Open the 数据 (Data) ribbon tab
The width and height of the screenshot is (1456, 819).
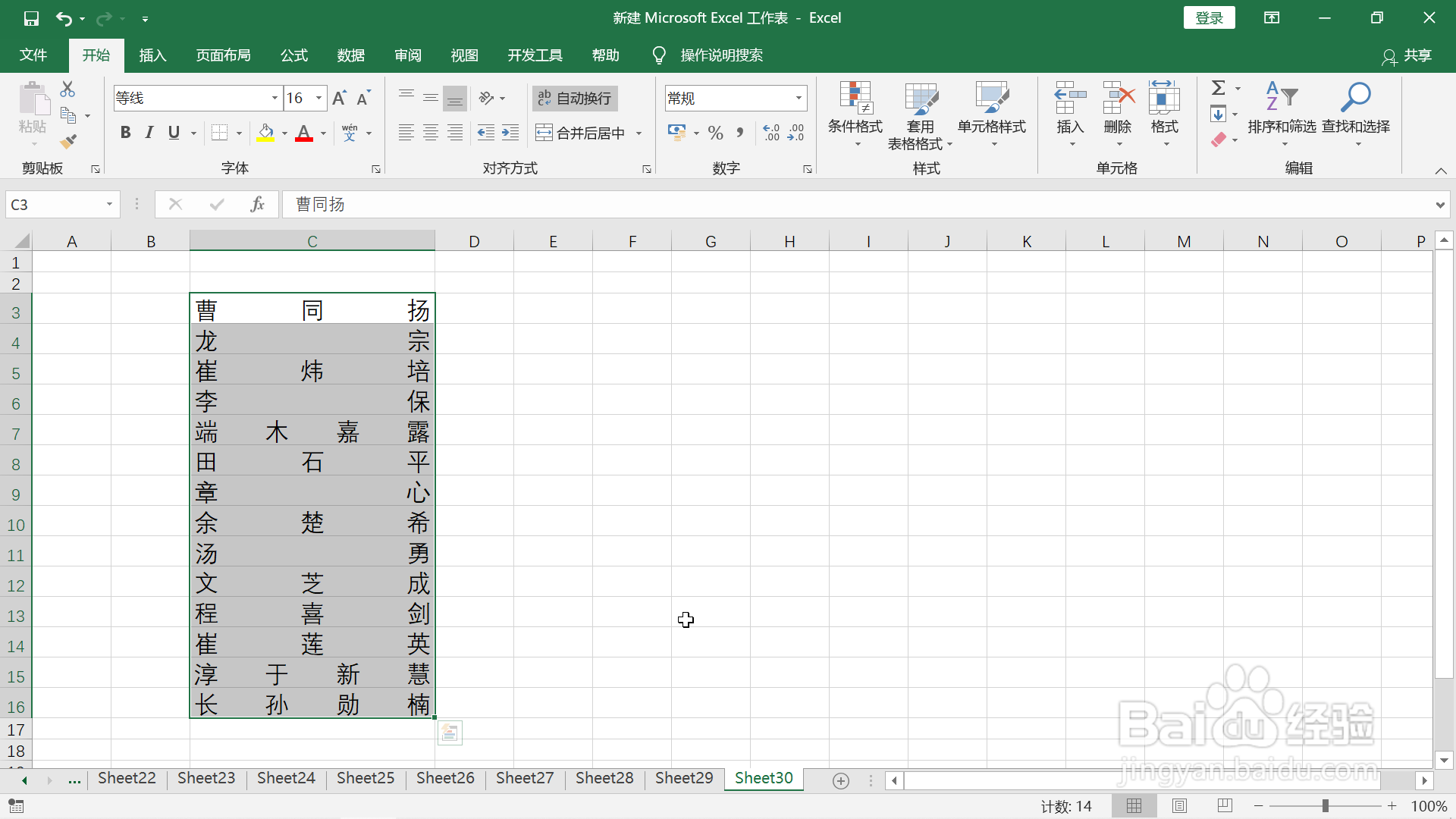click(350, 55)
